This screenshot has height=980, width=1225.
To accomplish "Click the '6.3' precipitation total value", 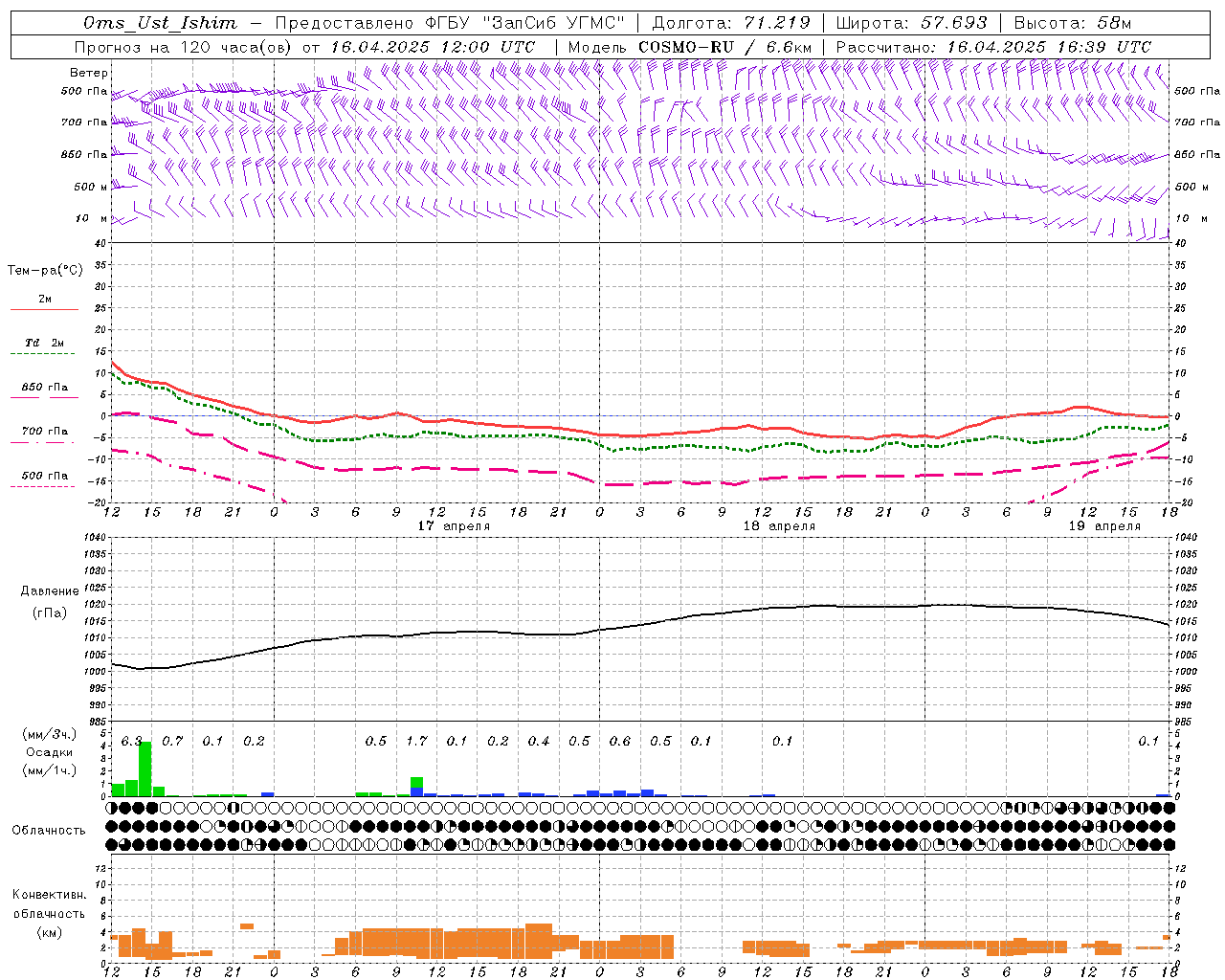I will click(x=132, y=741).
